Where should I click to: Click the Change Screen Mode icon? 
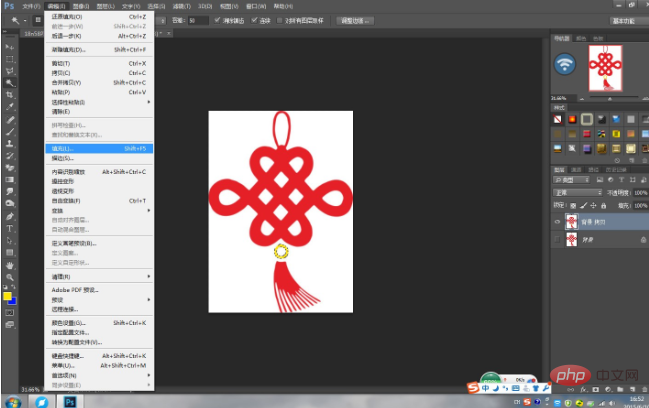pyautogui.click(x=10, y=325)
